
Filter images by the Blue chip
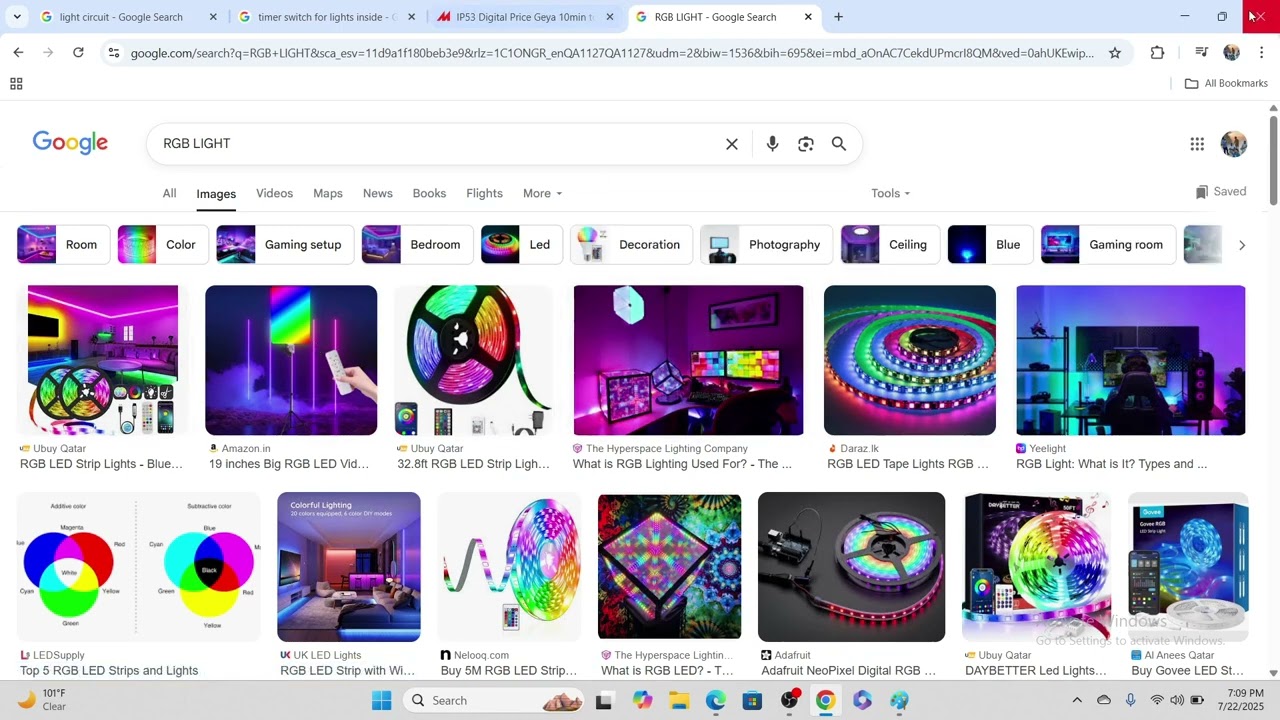tap(989, 245)
